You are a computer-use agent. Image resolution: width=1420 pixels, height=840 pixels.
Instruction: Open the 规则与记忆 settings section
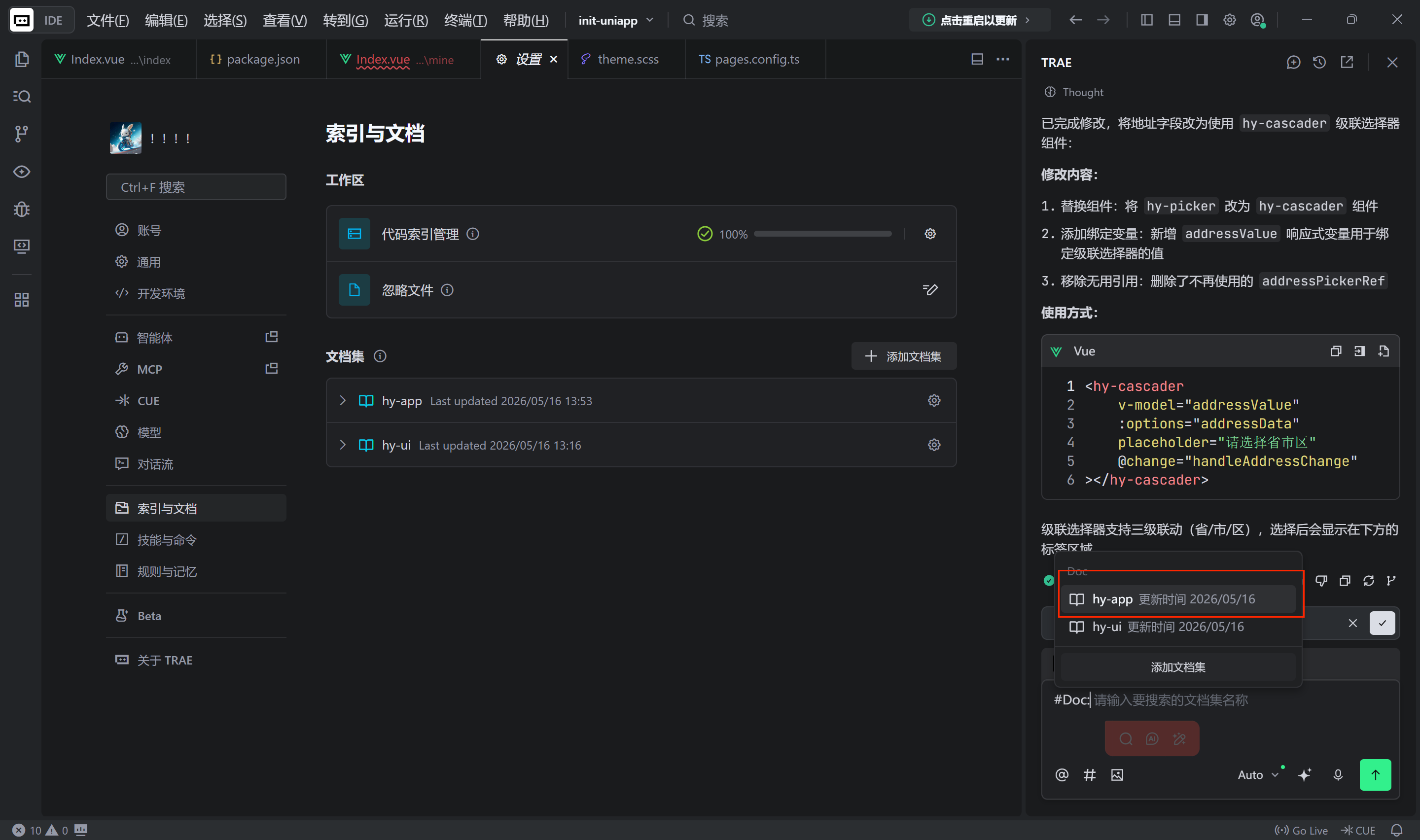[196, 571]
